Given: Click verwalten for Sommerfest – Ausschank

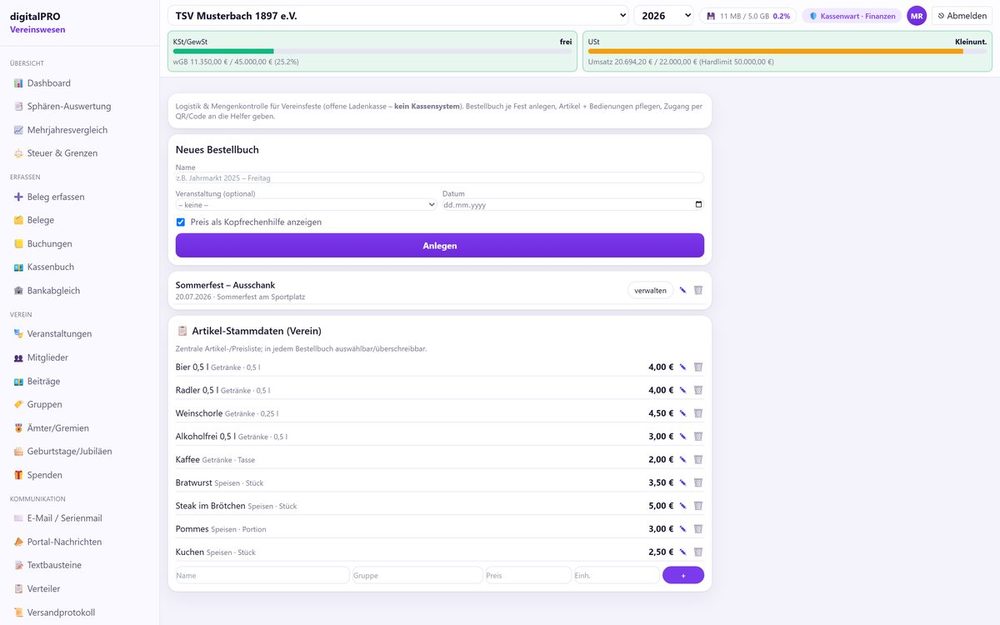Looking at the screenshot, I should point(651,291).
